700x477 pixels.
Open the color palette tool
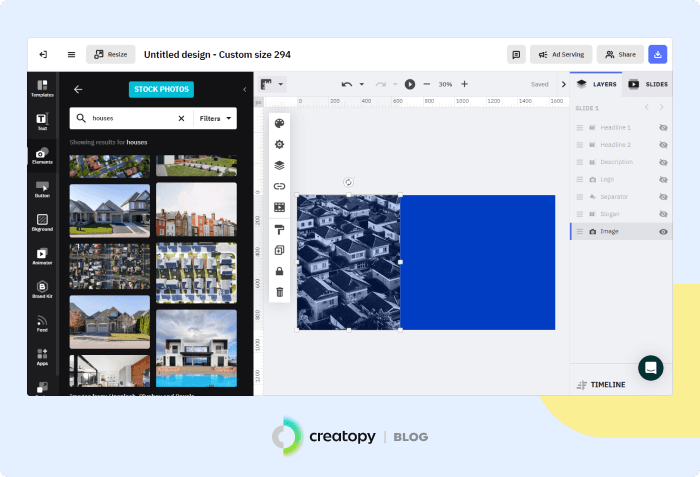tap(279, 124)
